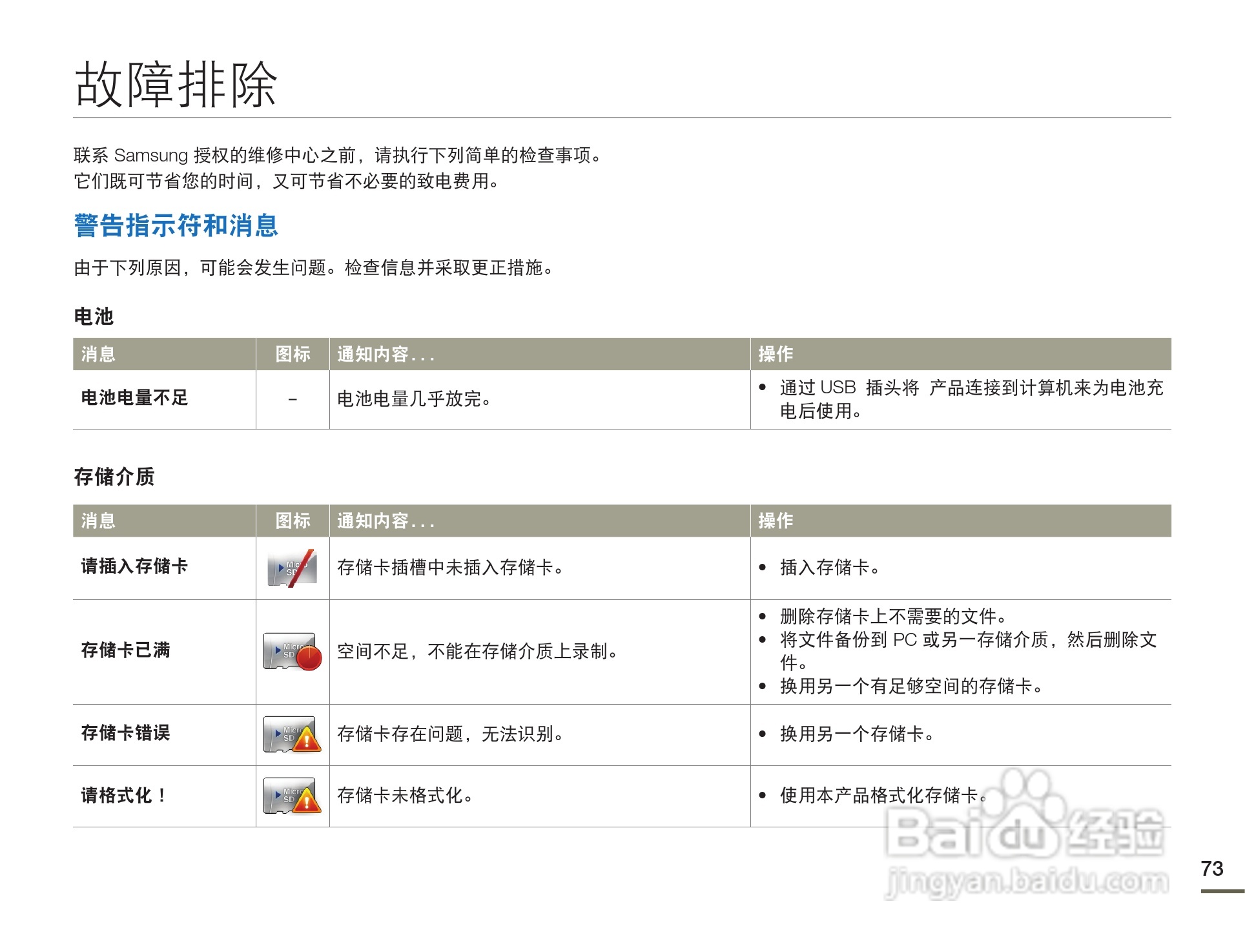This screenshot has width=1245, height=952.
Task: Click the 存储介质 section heading
Action: click(x=114, y=477)
